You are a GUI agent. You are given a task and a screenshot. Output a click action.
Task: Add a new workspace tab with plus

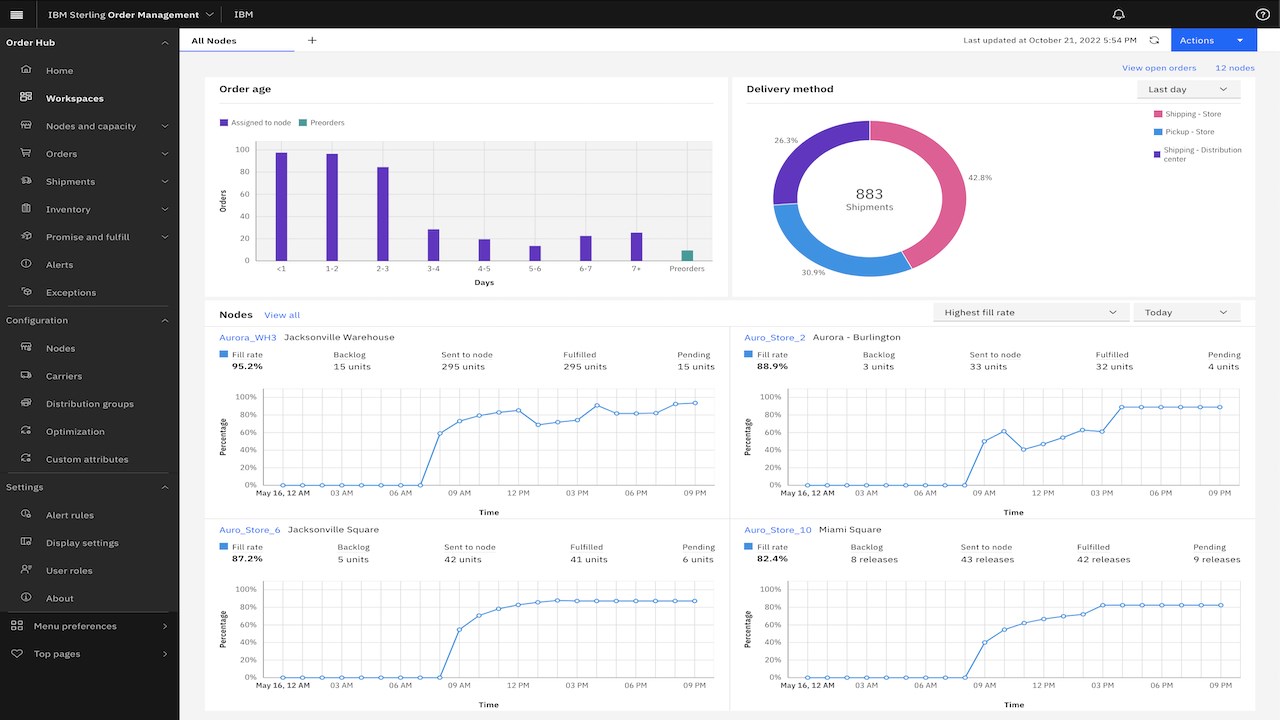tap(312, 40)
